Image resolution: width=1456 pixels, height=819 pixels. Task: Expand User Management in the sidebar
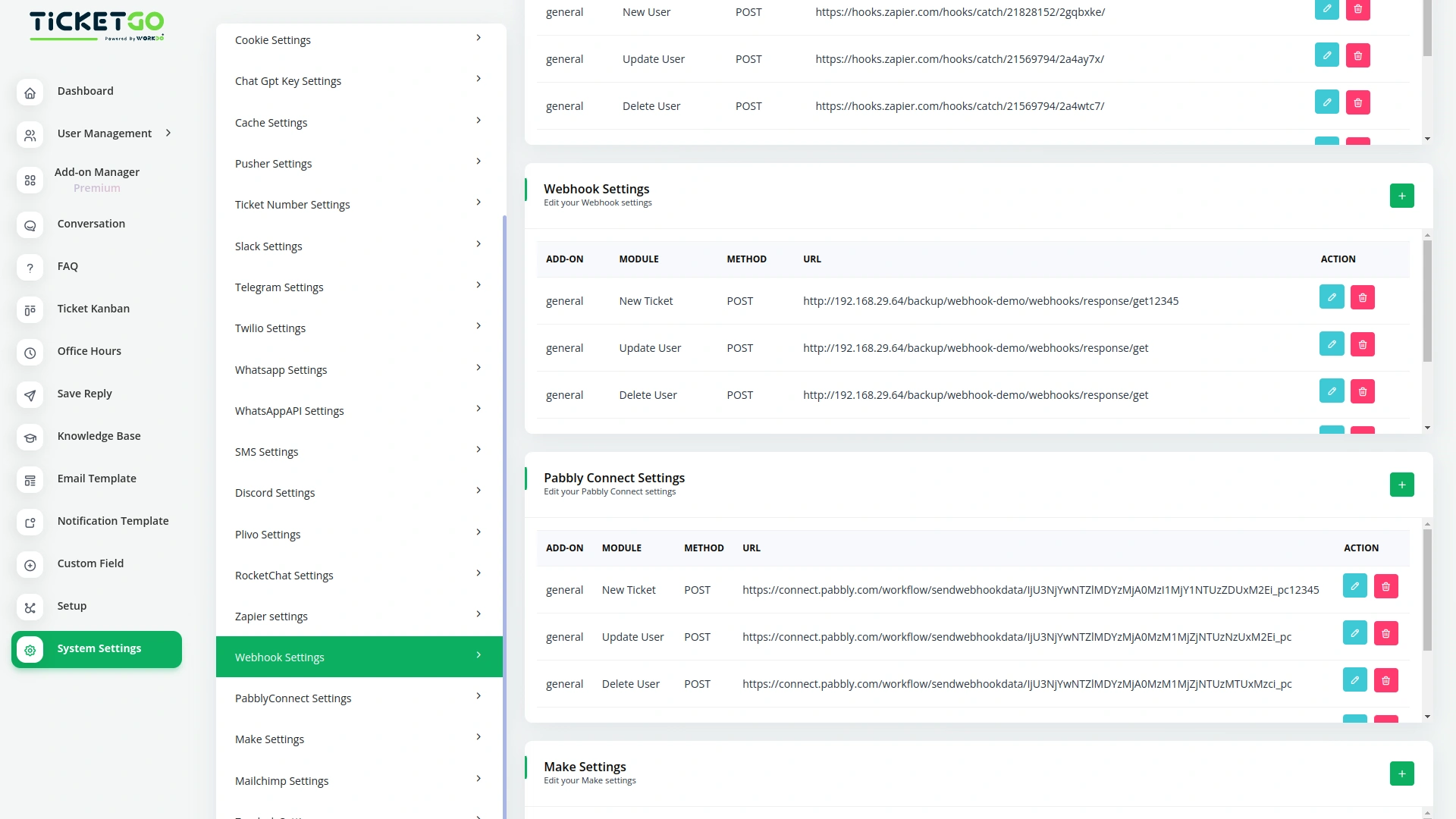pyautogui.click(x=167, y=133)
